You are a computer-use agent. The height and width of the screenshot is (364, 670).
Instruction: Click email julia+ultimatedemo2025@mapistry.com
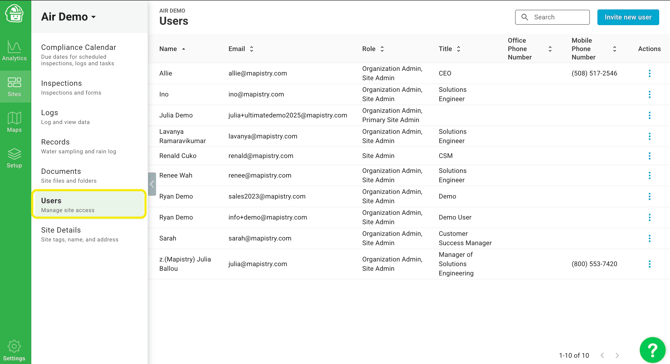pos(288,115)
